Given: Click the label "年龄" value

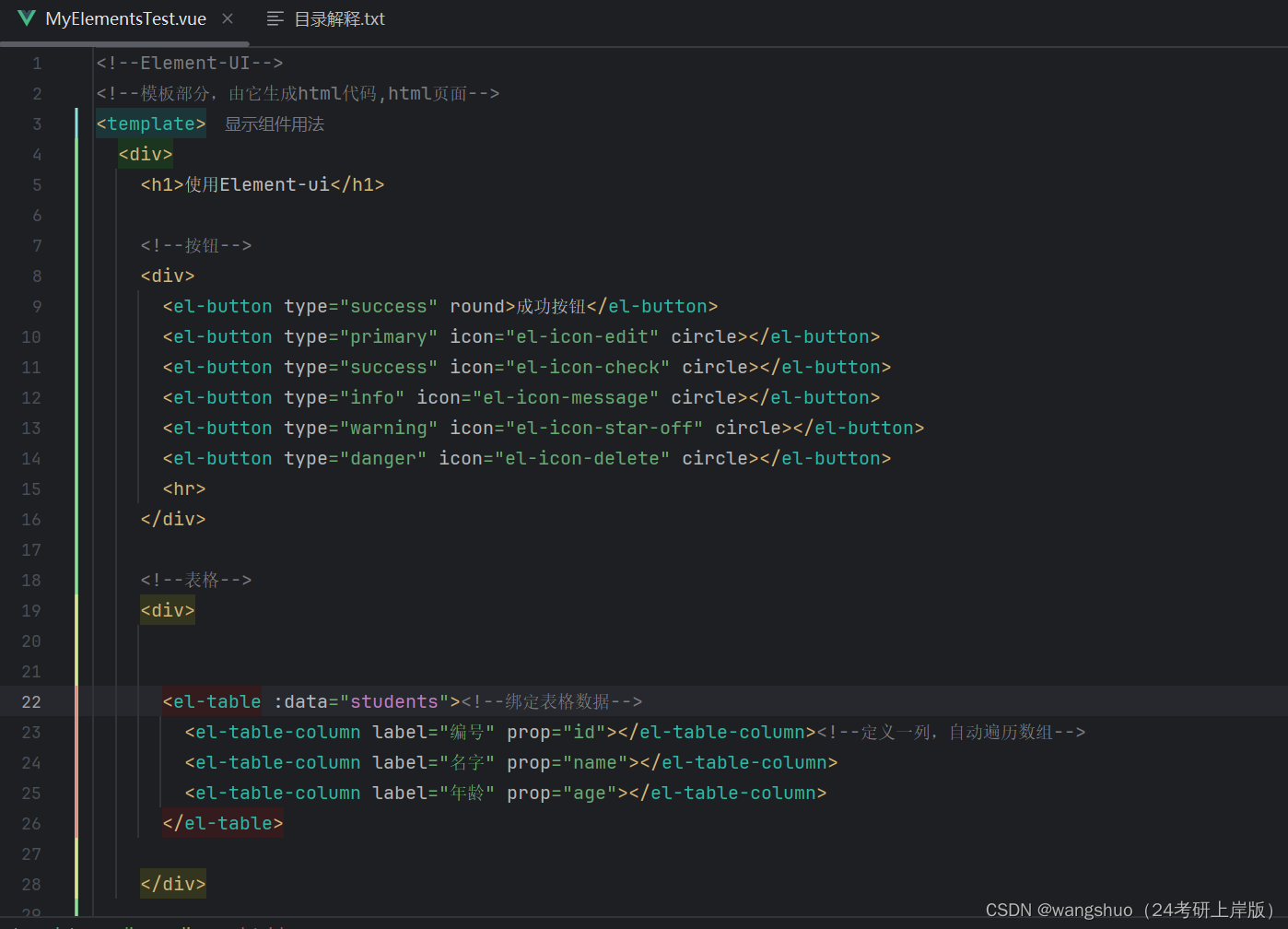Looking at the screenshot, I should 467,793.
